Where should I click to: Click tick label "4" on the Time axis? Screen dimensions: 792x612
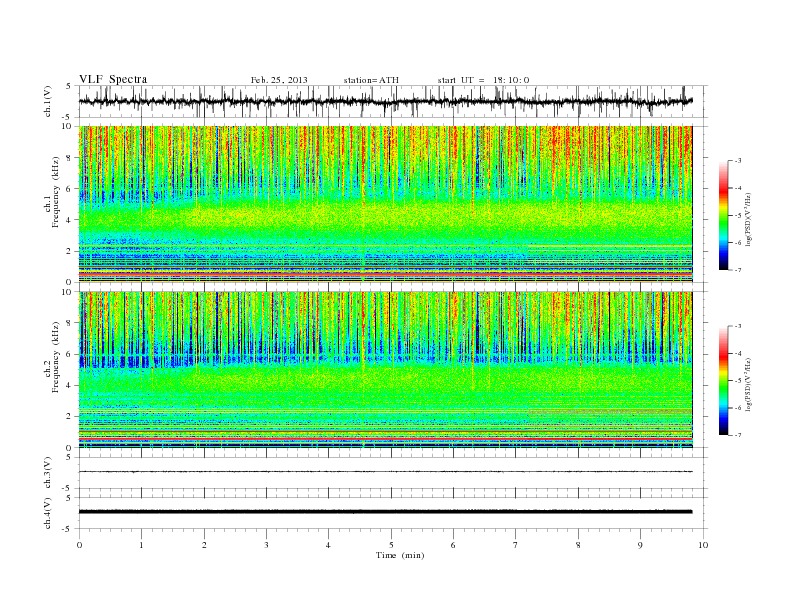[x=328, y=545]
